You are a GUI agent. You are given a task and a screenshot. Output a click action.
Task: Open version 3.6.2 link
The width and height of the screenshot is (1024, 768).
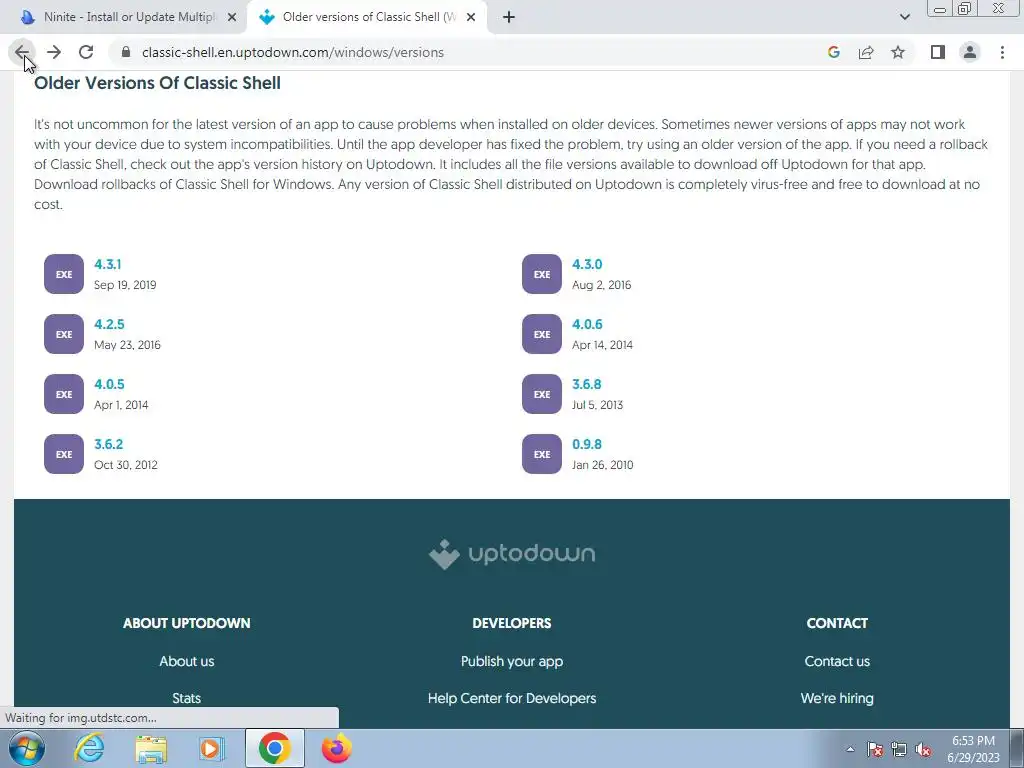pyautogui.click(x=108, y=445)
